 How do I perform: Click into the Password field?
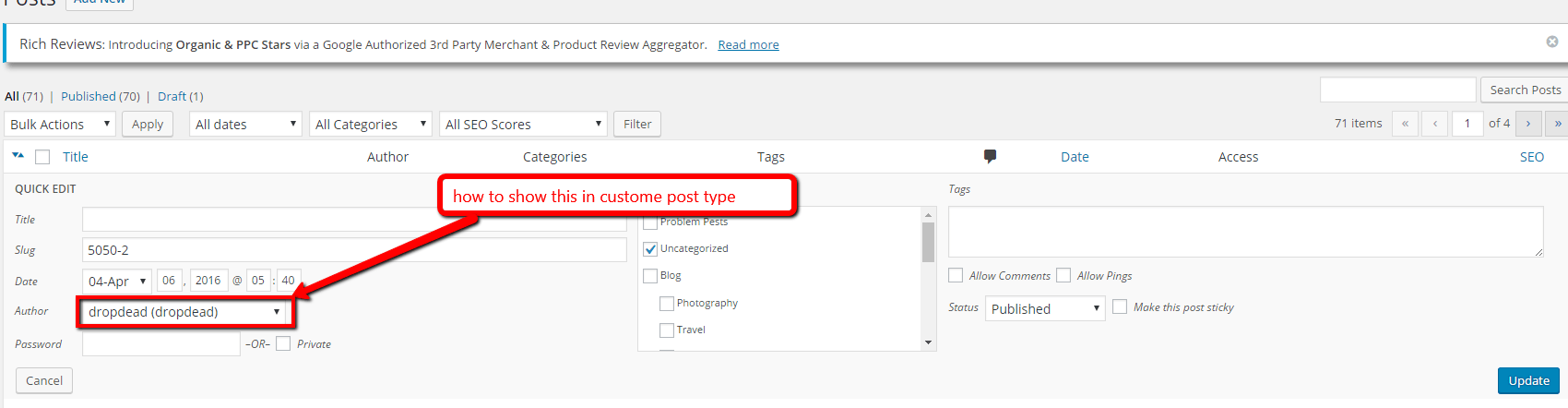[161, 343]
